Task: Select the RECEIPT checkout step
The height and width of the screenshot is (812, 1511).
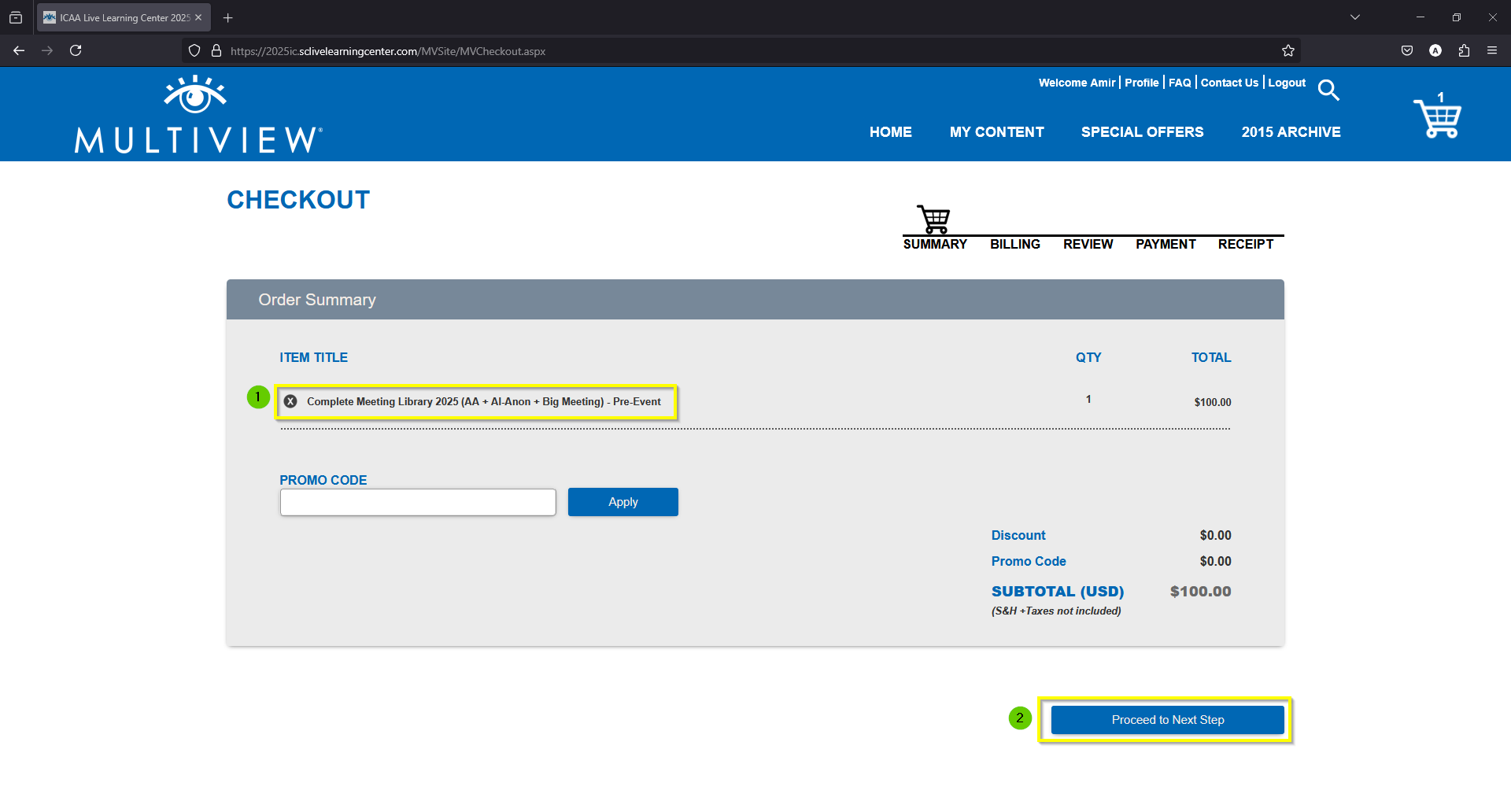Action: (x=1246, y=244)
